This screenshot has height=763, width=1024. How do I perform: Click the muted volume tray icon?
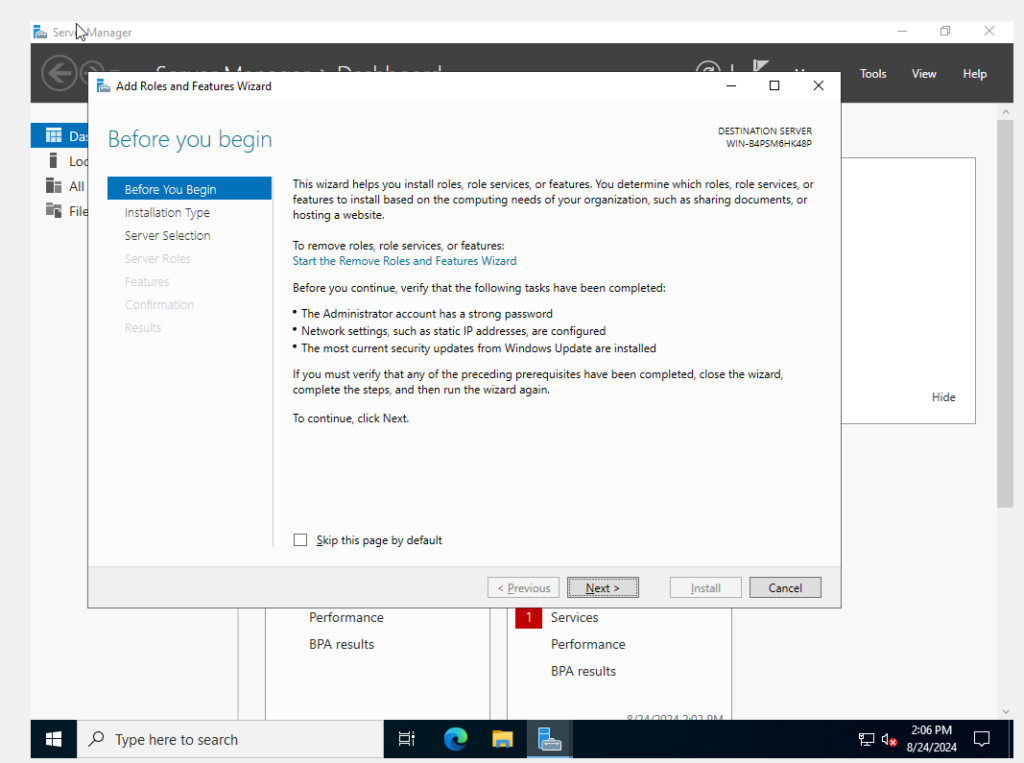click(x=889, y=739)
